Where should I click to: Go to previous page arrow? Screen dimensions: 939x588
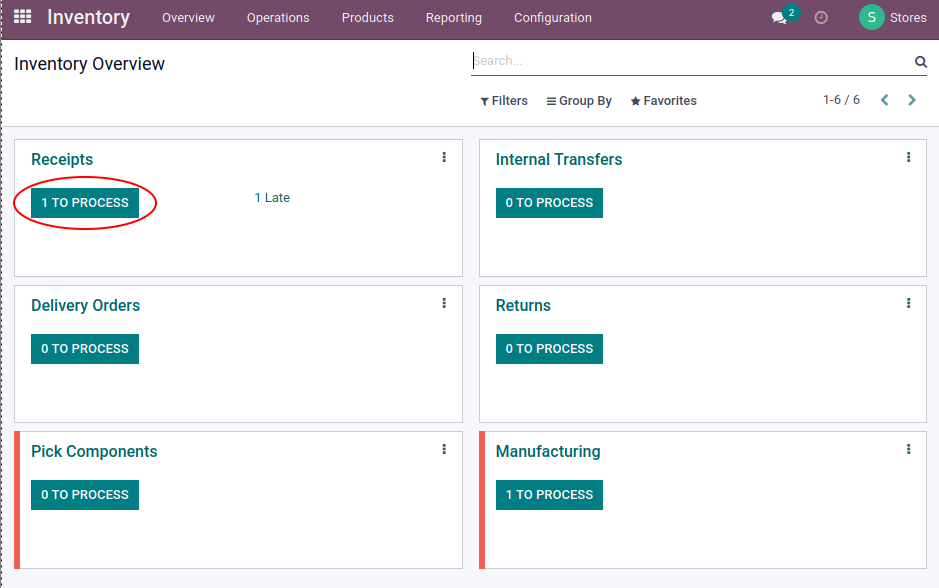click(885, 100)
